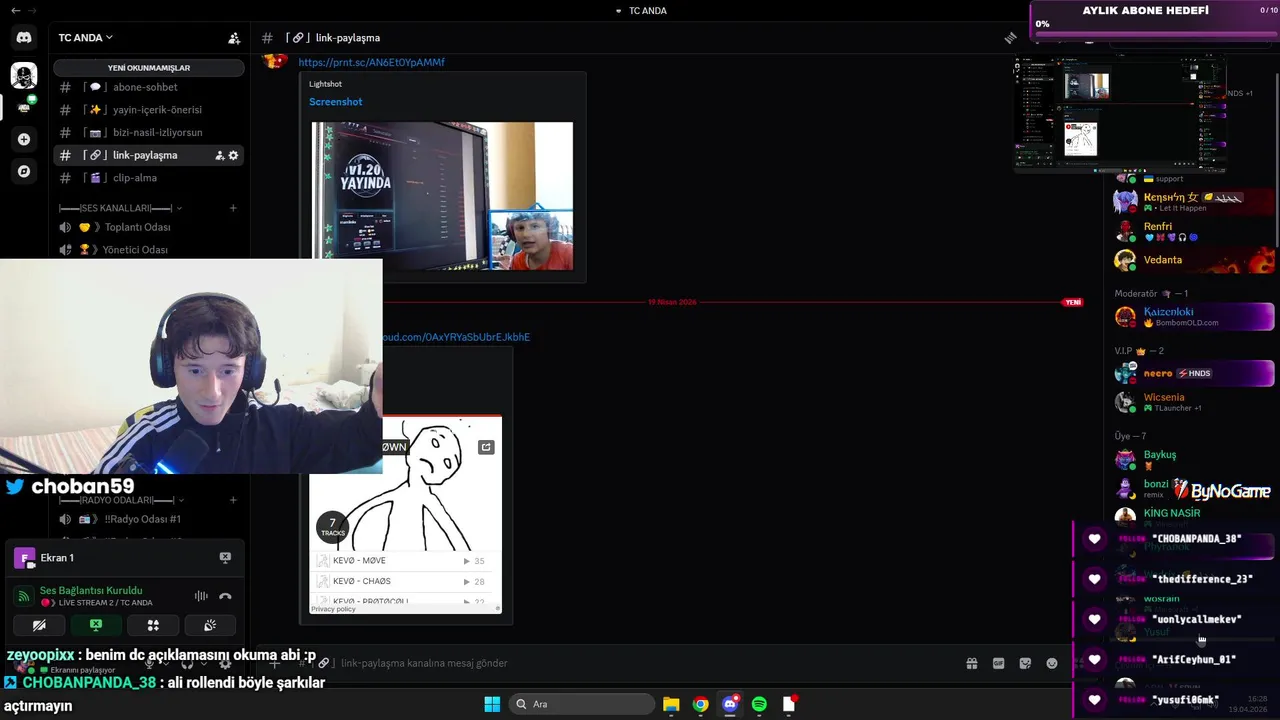The height and width of the screenshot is (720, 1280).
Task: Open streaming Ekran 1 screen label
Action: 57,558
